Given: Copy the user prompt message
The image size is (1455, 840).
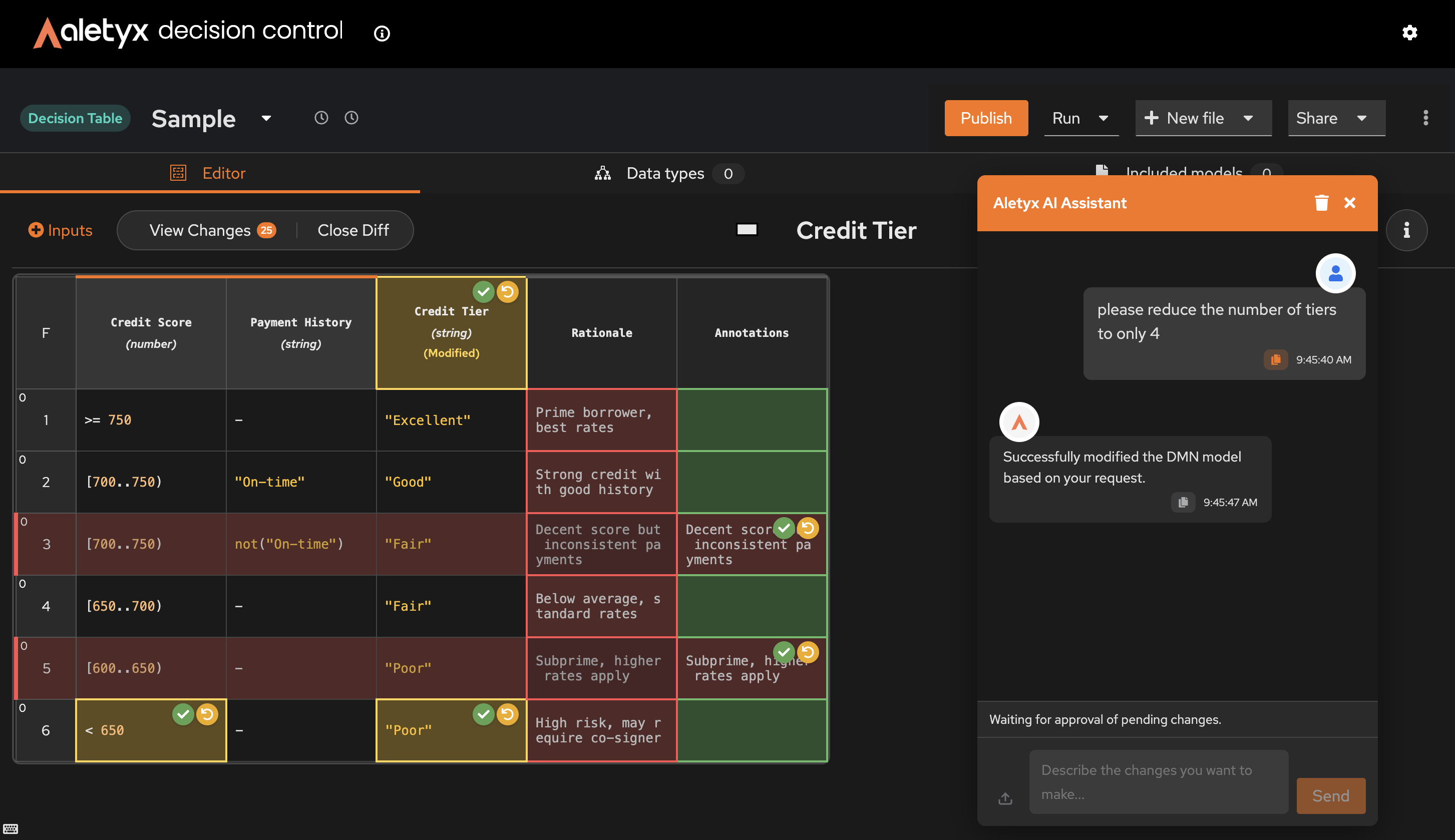Looking at the screenshot, I should click(x=1275, y=359).
